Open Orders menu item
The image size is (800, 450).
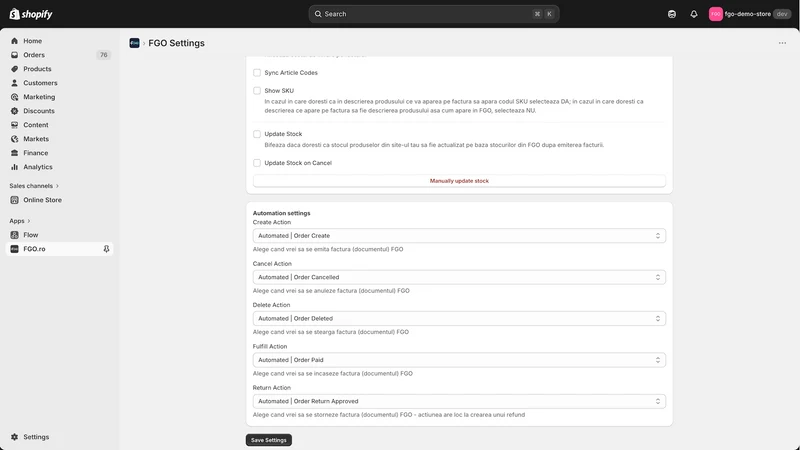(x=34, y=55)
